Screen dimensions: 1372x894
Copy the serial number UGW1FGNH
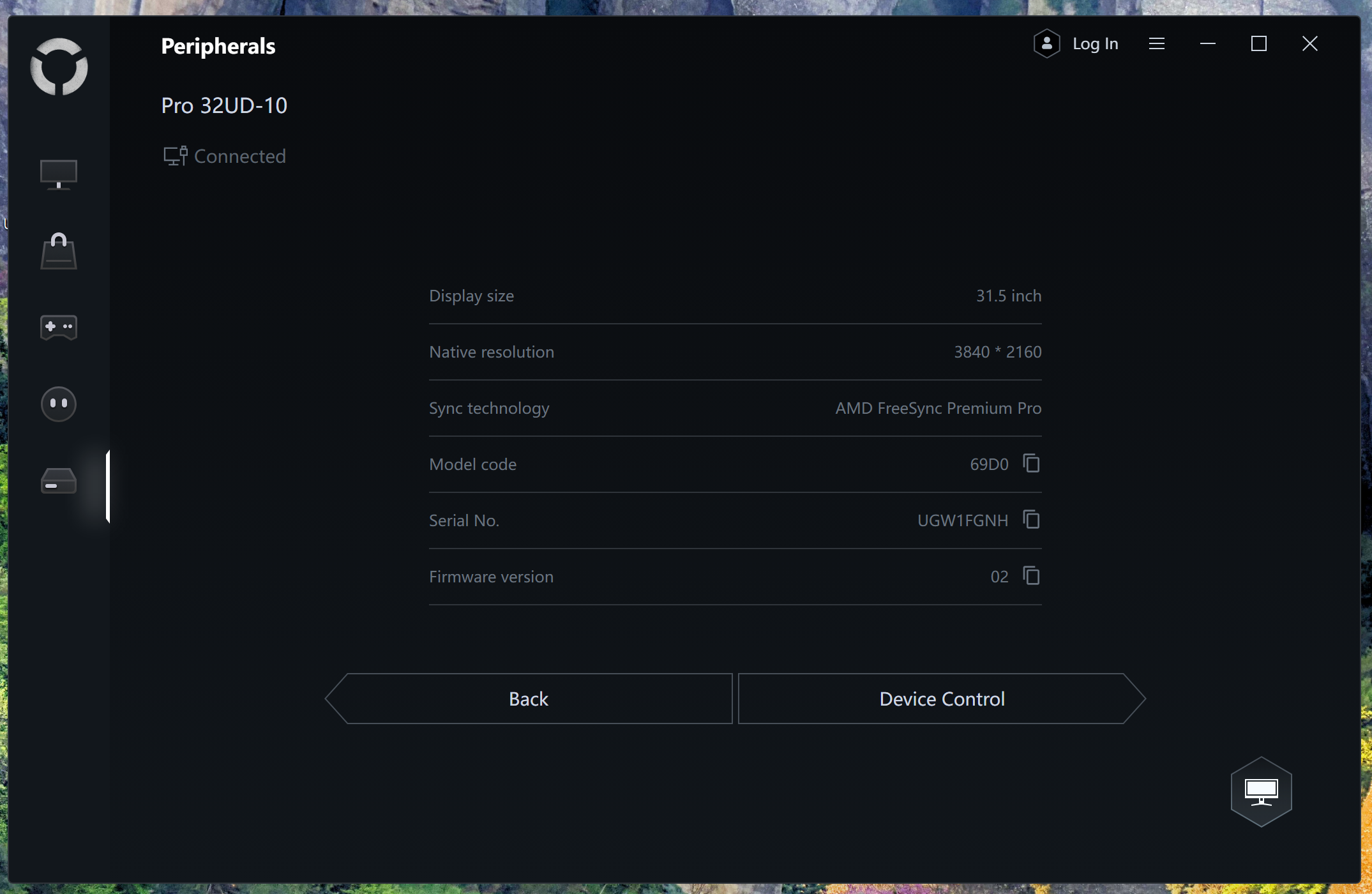[1031, 520]
